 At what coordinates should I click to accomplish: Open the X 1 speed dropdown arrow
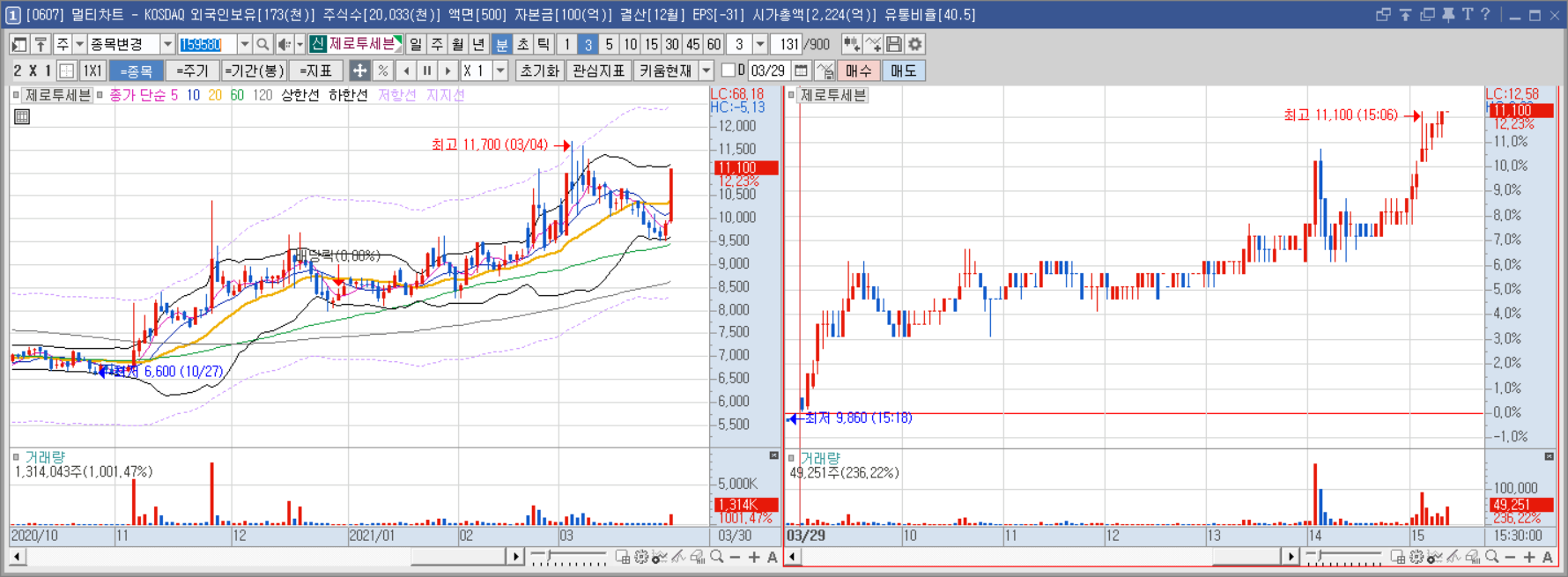[500, 70]
